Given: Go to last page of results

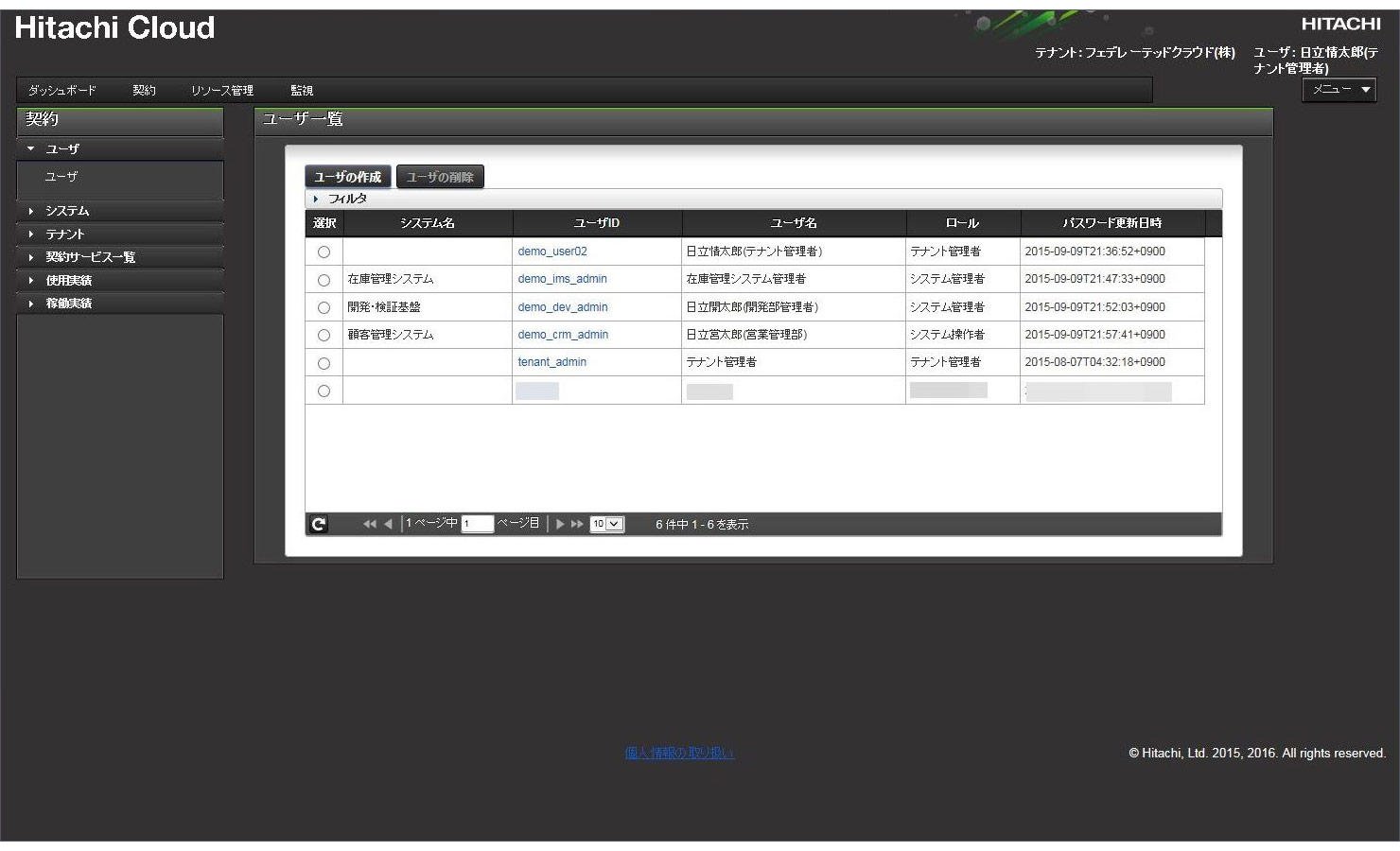Looking at the screenshot, I should [577, 524].
